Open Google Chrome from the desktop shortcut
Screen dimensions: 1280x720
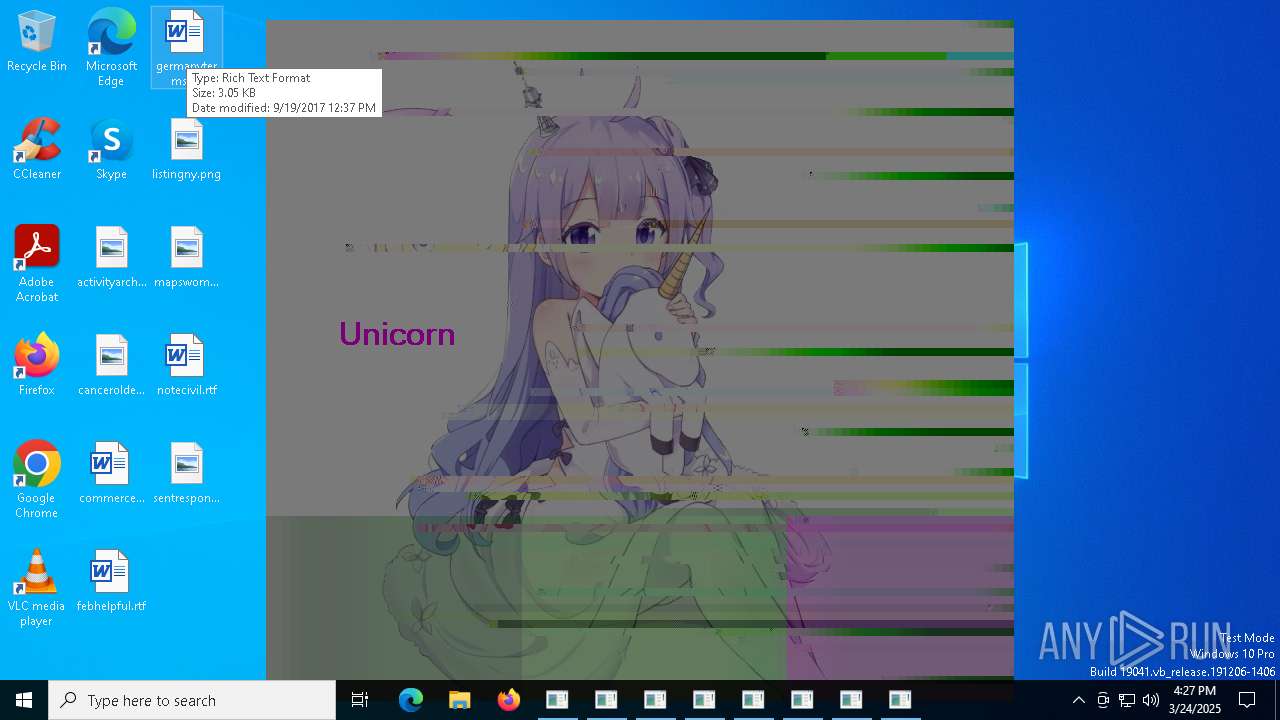37,480
